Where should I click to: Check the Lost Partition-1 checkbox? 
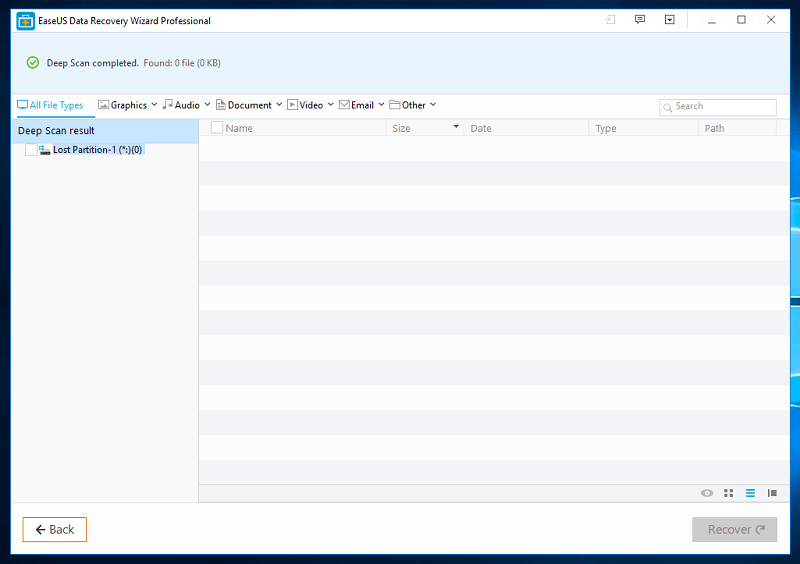pos(31,150)
